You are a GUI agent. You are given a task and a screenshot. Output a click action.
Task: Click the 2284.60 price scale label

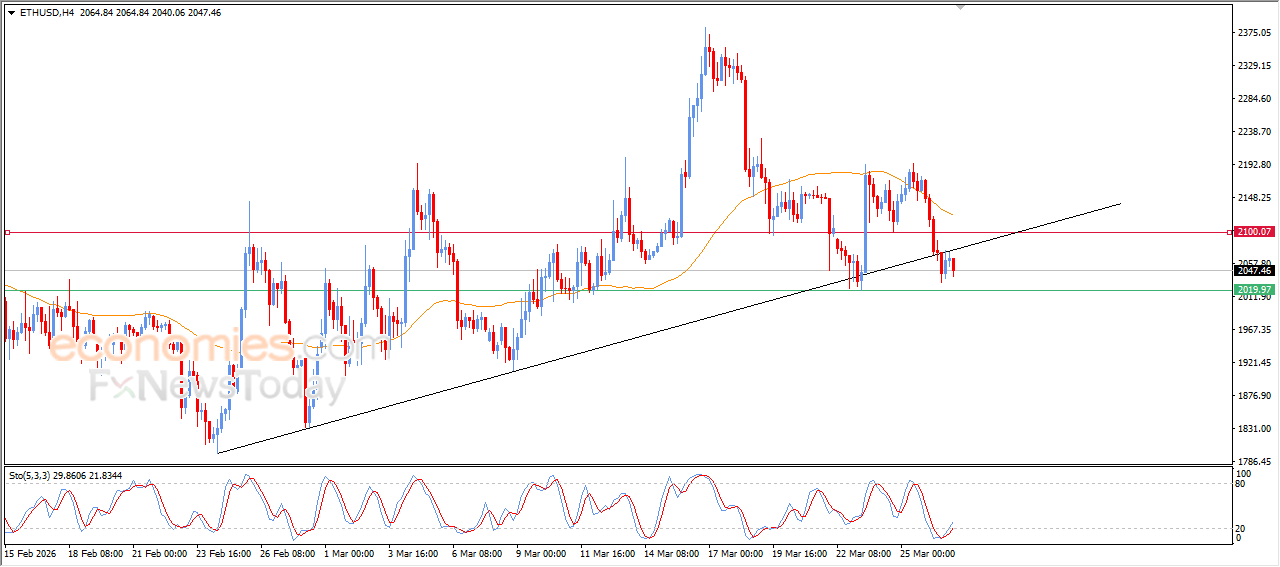pyautogui.click(x=1254, y=99)
